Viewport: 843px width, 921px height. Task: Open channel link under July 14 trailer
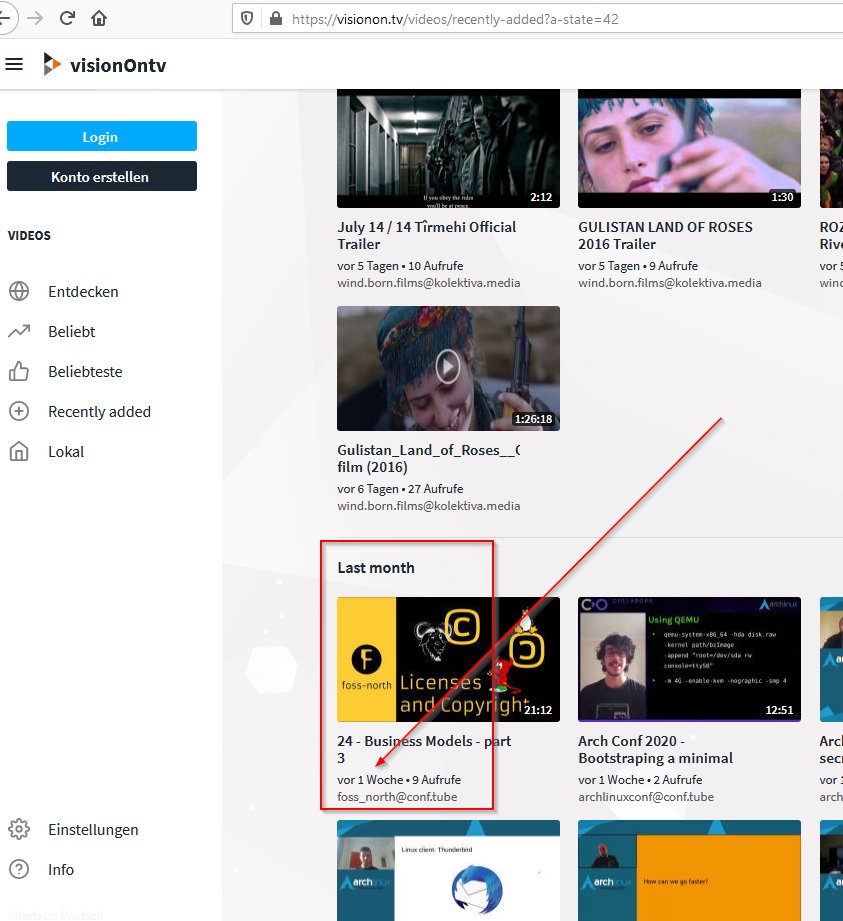point(428,283)
